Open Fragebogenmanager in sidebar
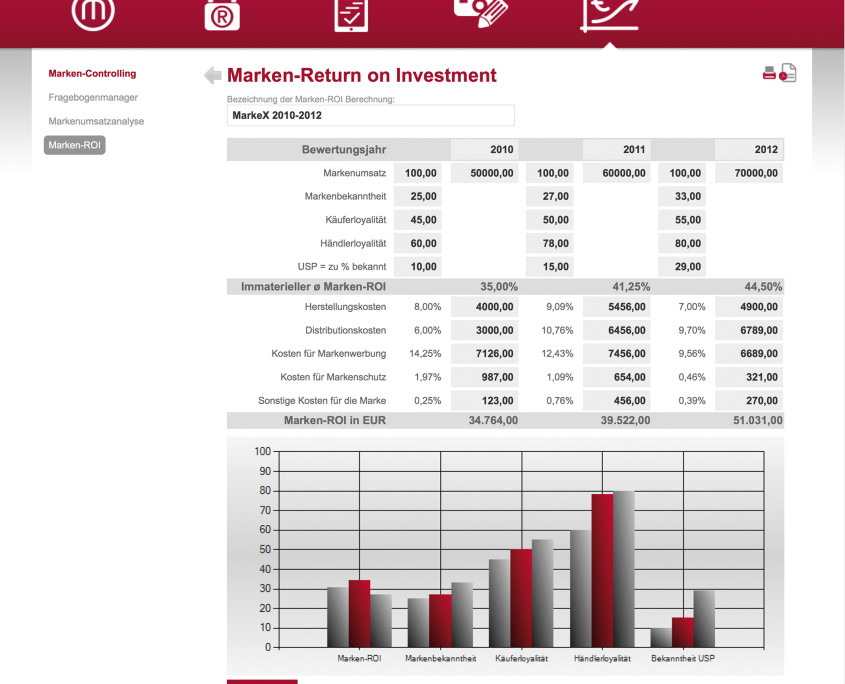This screenshot has width=845, height=684. (x=93, y=98)
